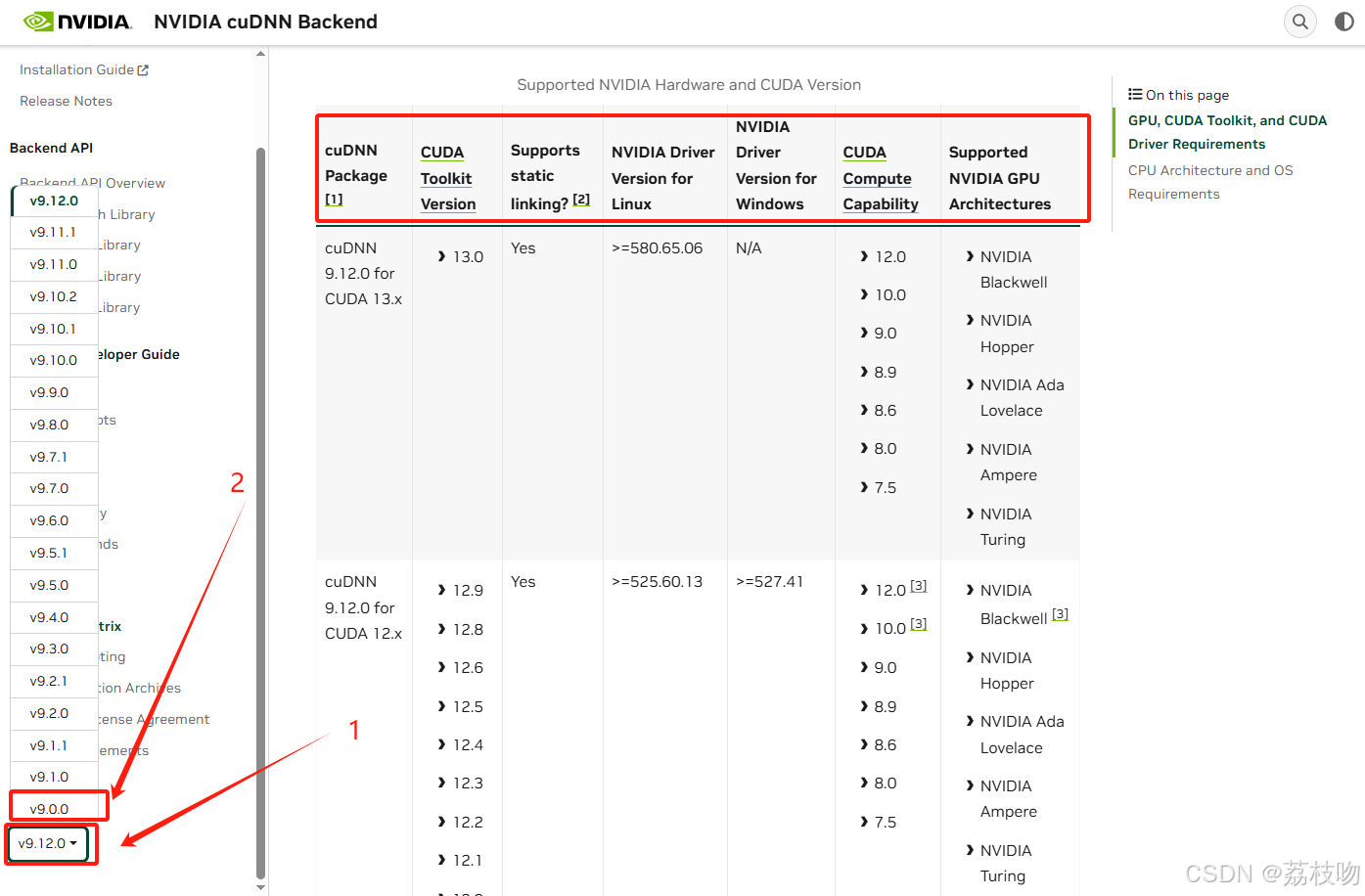Open the CUDA Toolkit Version header link
The width and height of the screenshot is (1365, 896).
click(448, 178)
